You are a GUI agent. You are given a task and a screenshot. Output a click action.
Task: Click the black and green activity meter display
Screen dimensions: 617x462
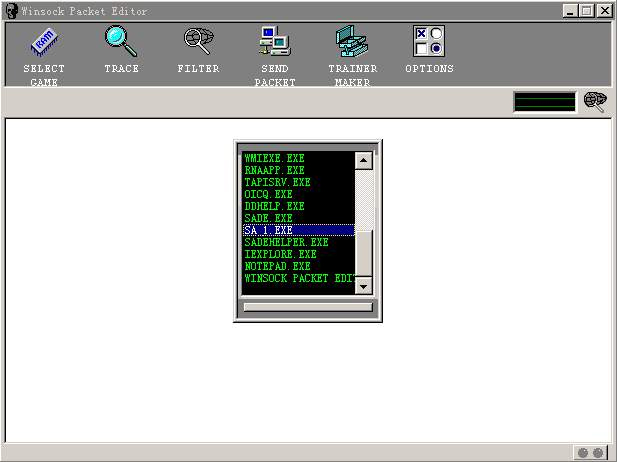point(545,102)
